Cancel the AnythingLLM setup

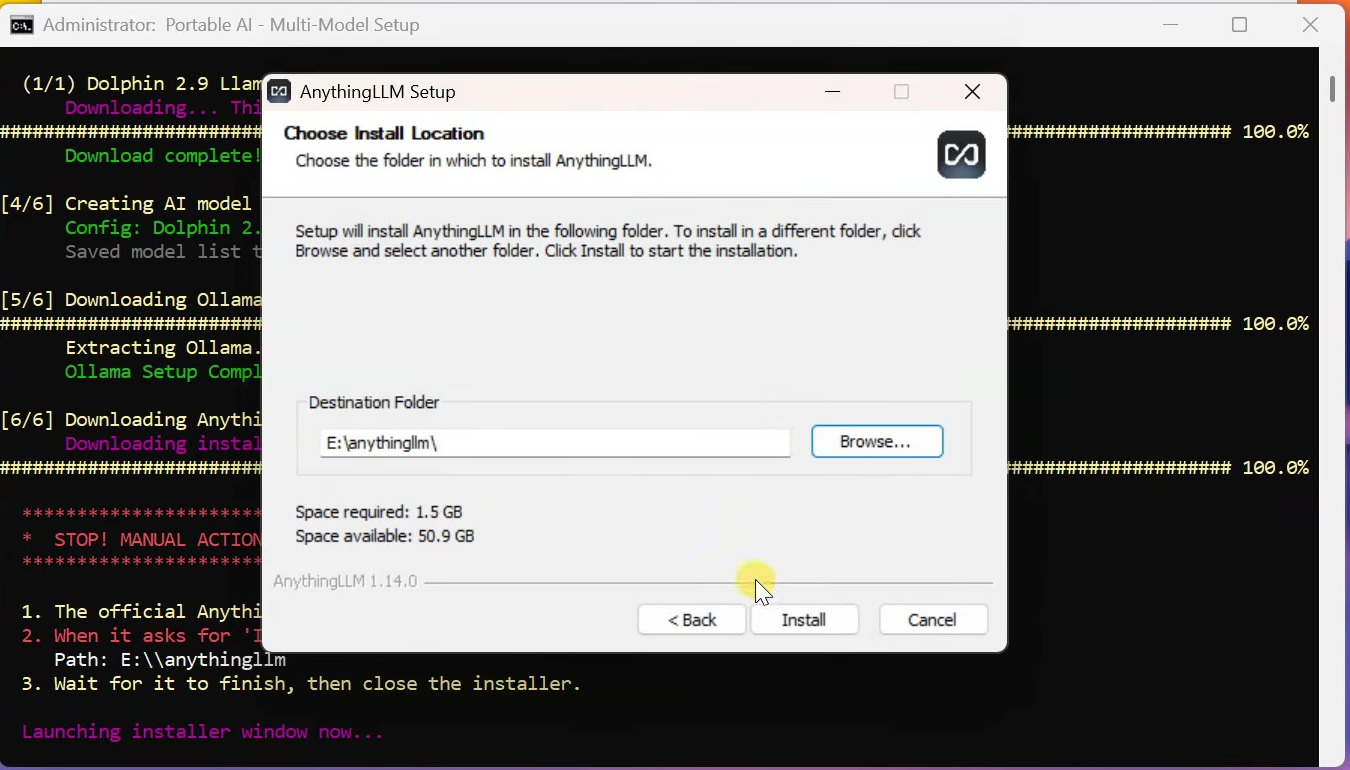(x=932, y=620)
